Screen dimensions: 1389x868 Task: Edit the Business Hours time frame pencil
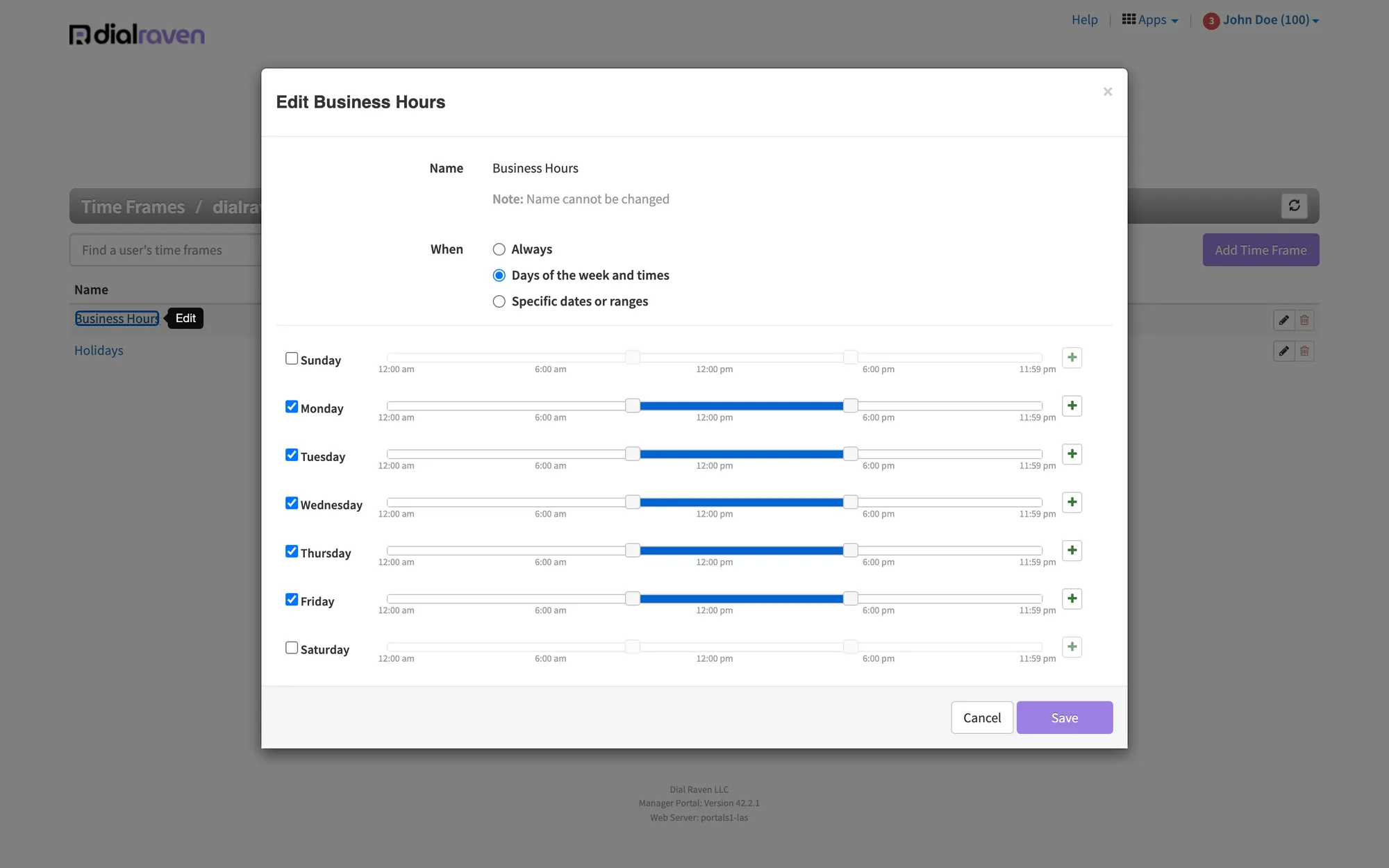pyautogui.click(x=1283, y=320)
